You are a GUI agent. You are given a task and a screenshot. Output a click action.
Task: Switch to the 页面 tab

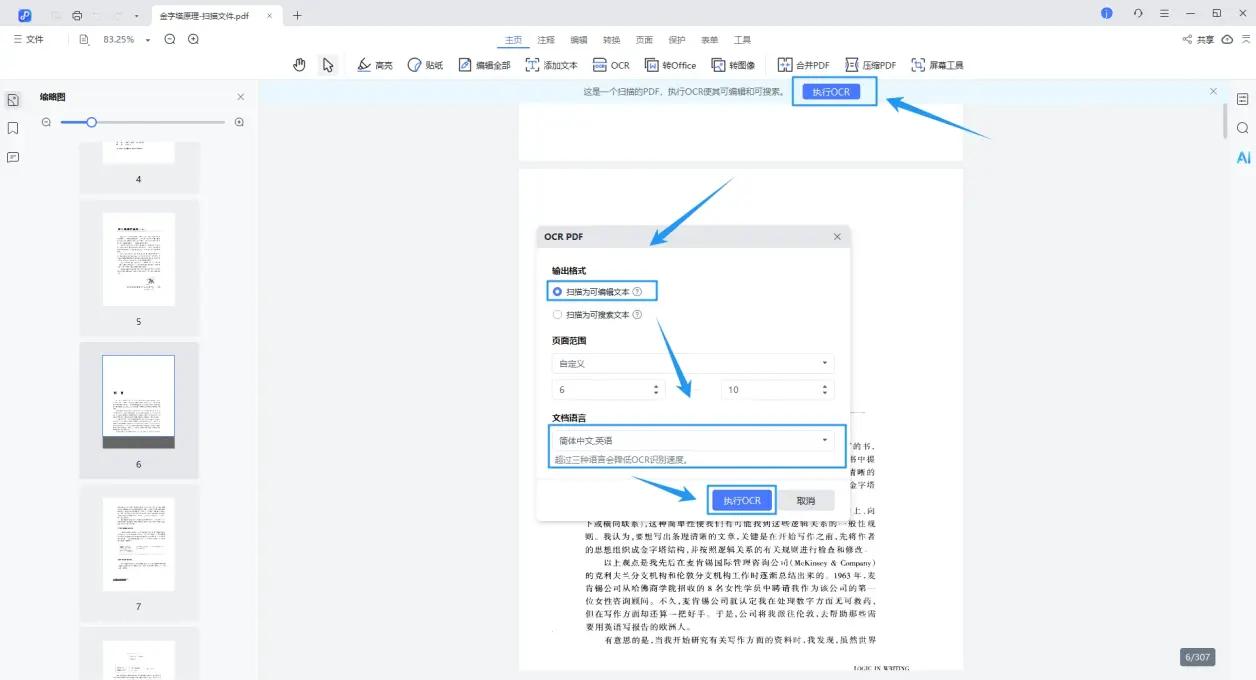click(x=644, y=40)
